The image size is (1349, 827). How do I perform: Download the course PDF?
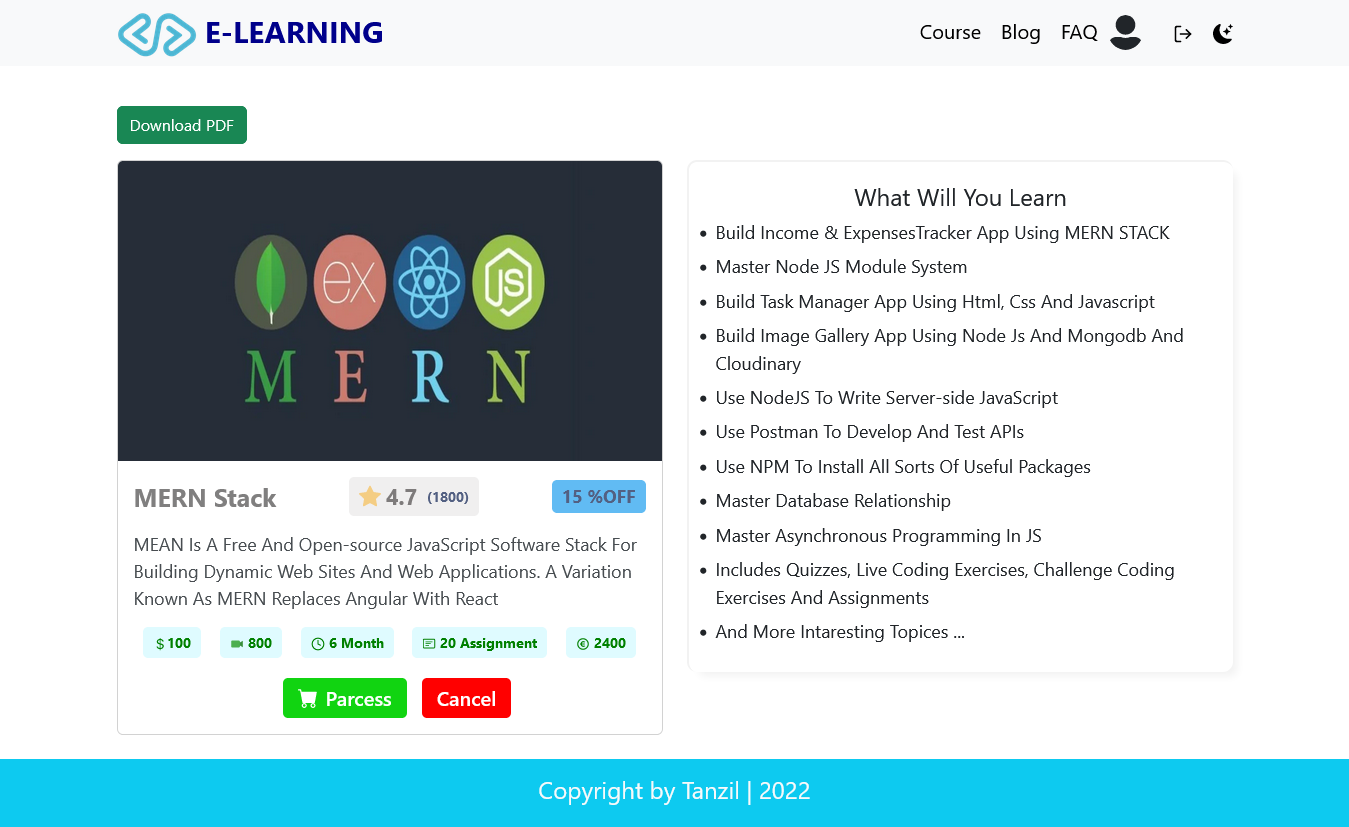182,125
